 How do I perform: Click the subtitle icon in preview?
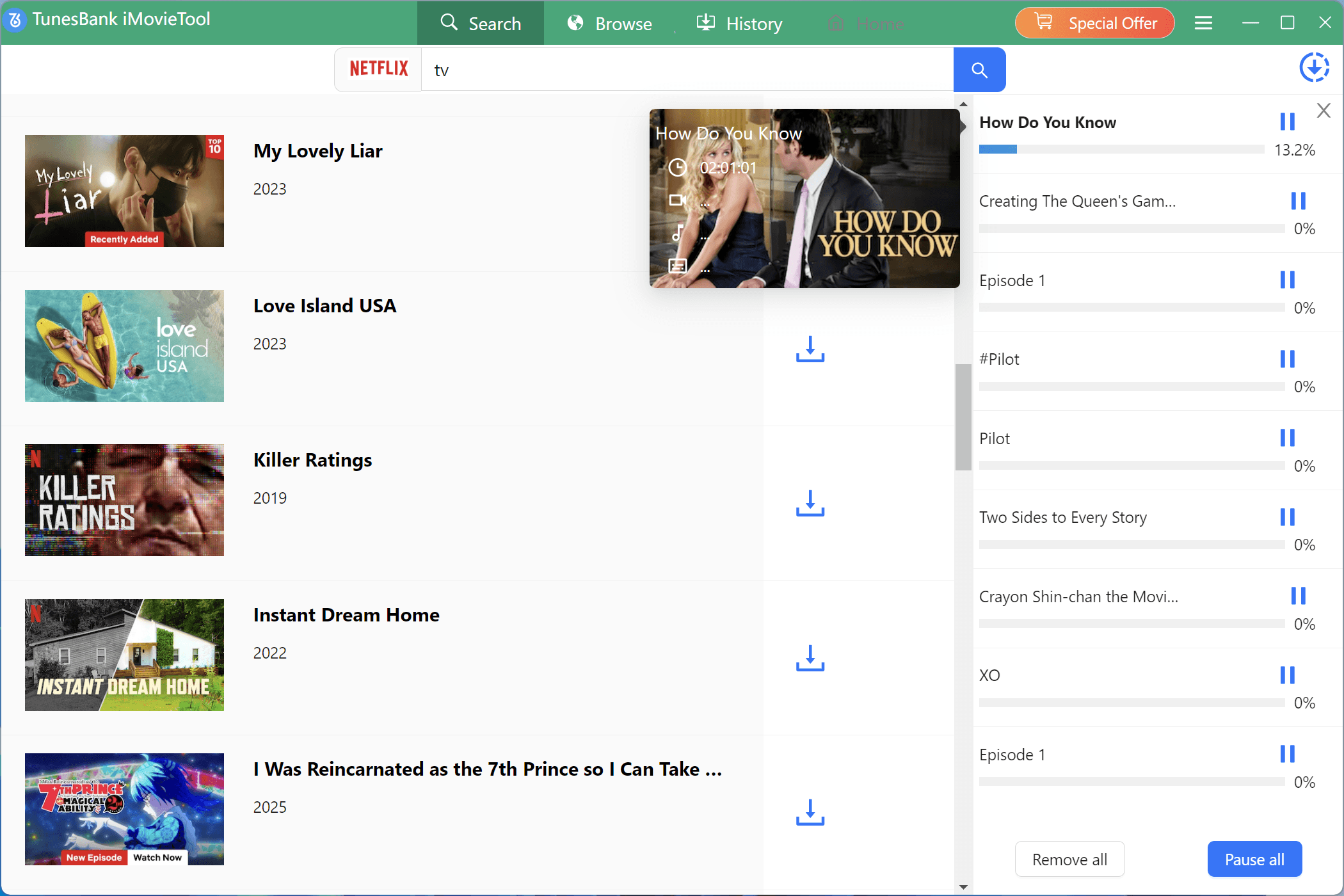click(677, 266)
